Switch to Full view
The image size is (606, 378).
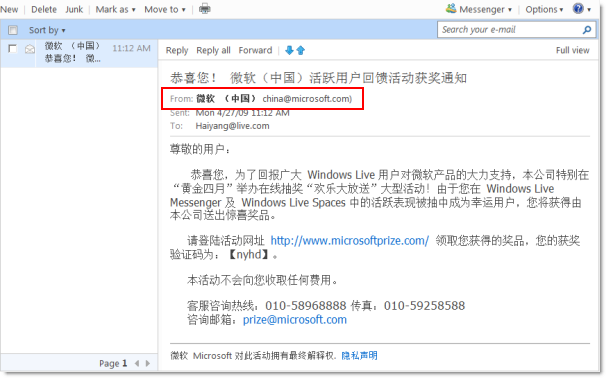[x=572, y=50]
